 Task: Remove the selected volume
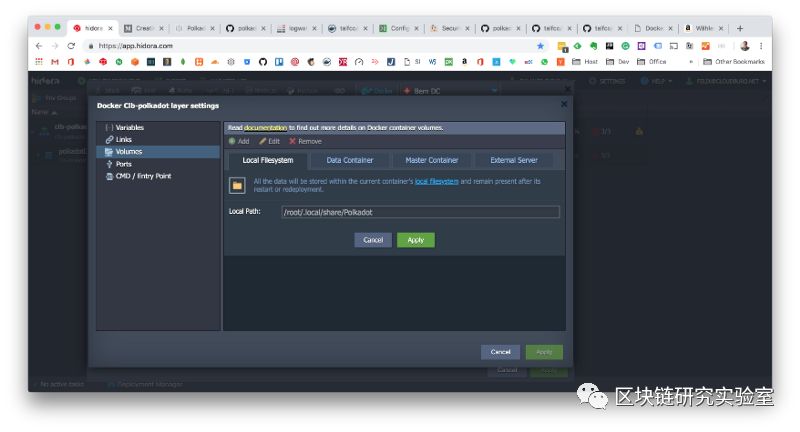[x=305, y=141]
